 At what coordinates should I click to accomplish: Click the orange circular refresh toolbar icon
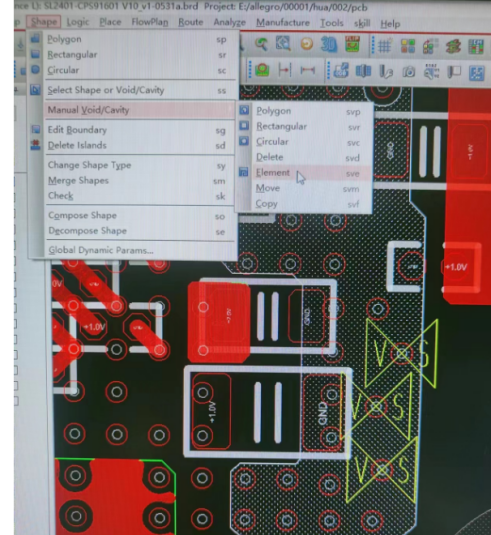click(x=306, y=44)
